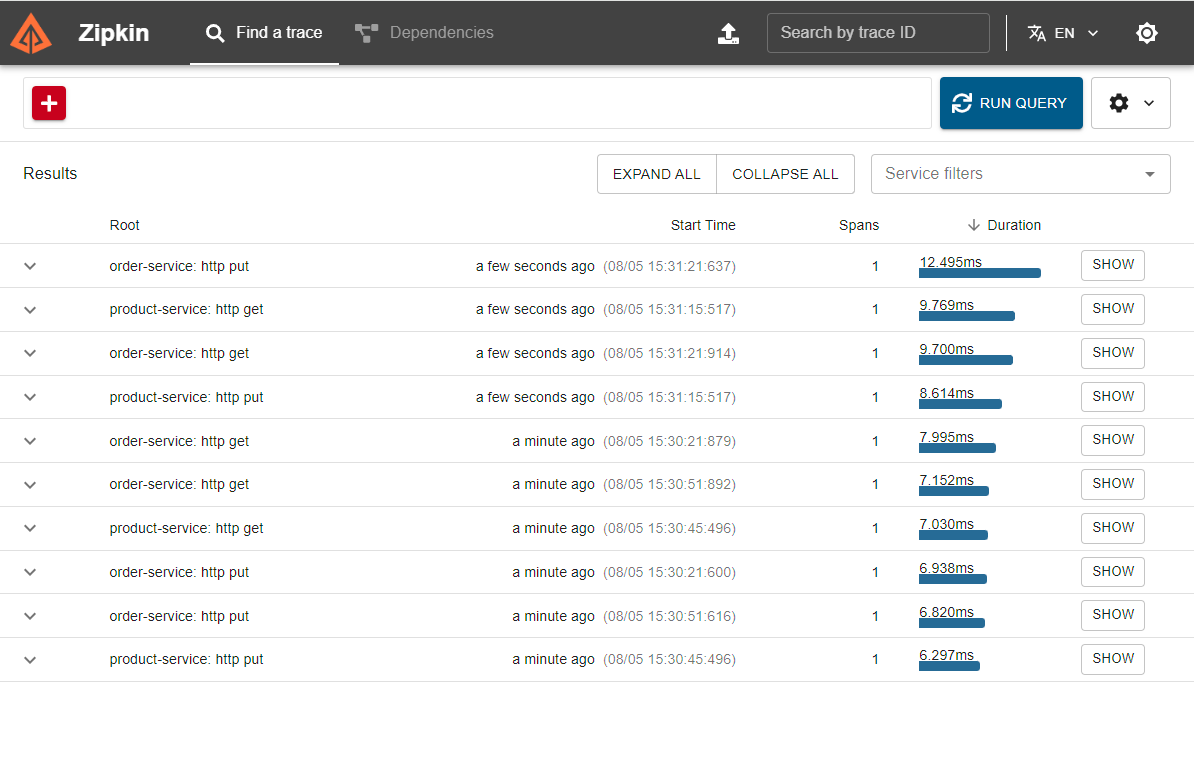The image size is (1194, 778).
Task: Show the 7.030ms product-service trace
Action: click(1113, 528)
